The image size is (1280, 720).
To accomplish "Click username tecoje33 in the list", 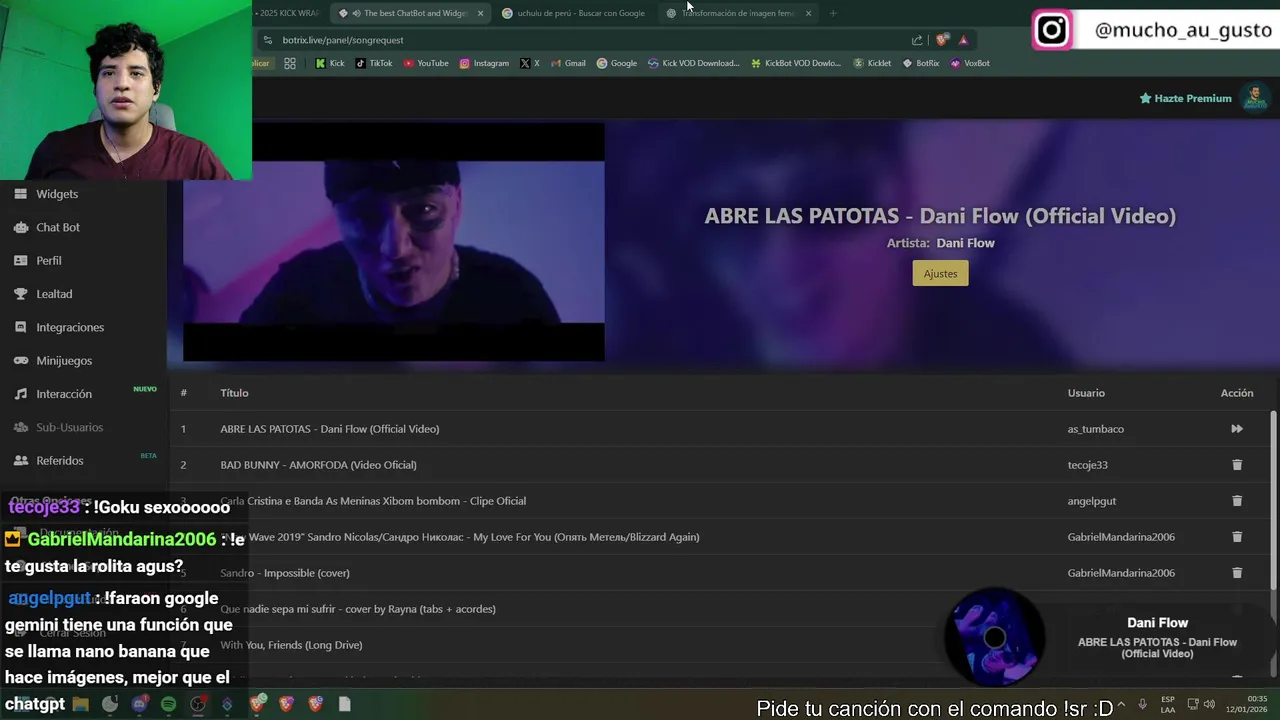I will 1088,465.
